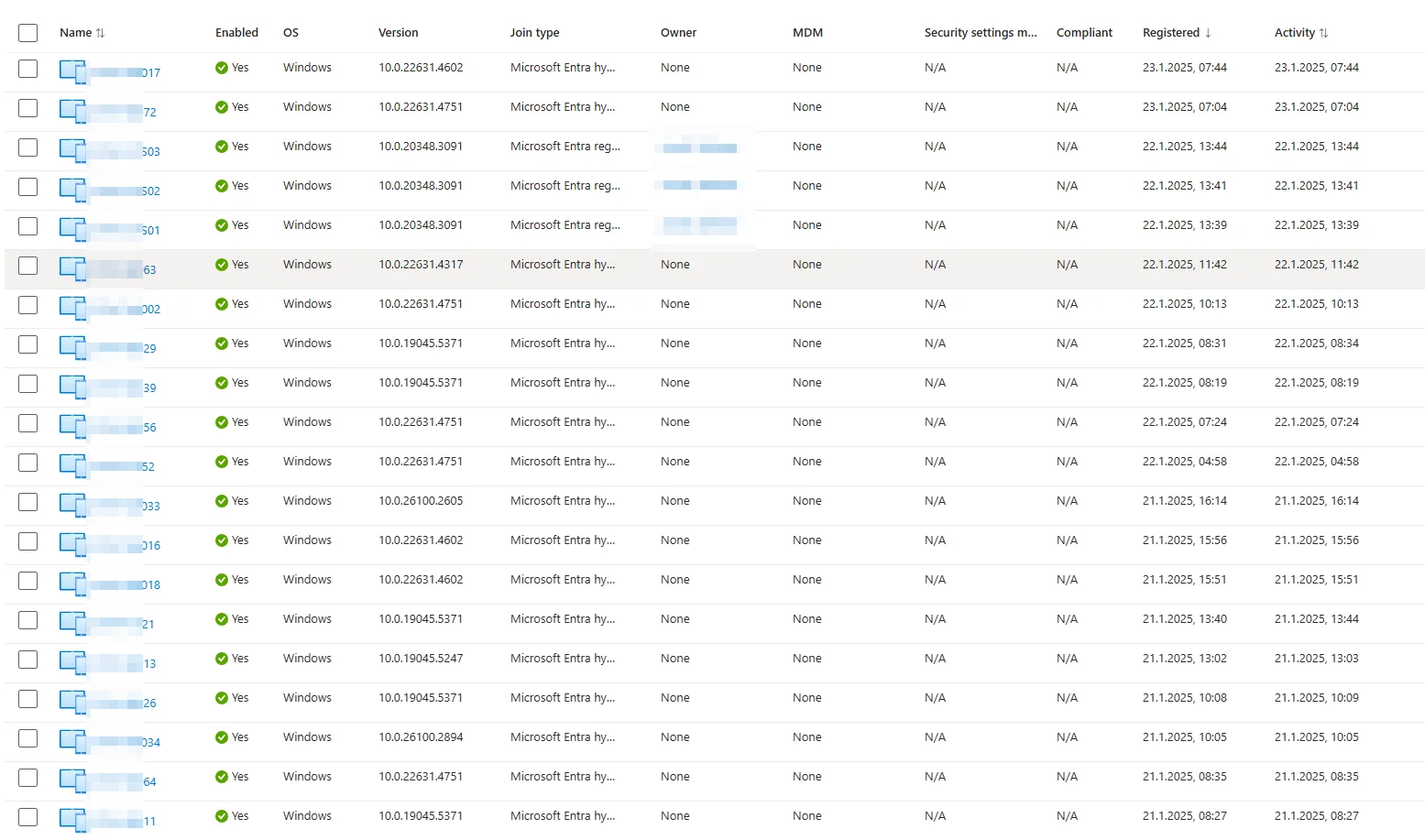Mark the checkbox for the device ending 64
This screenshot has width=1425, height=840.
(x=28, y=778)
